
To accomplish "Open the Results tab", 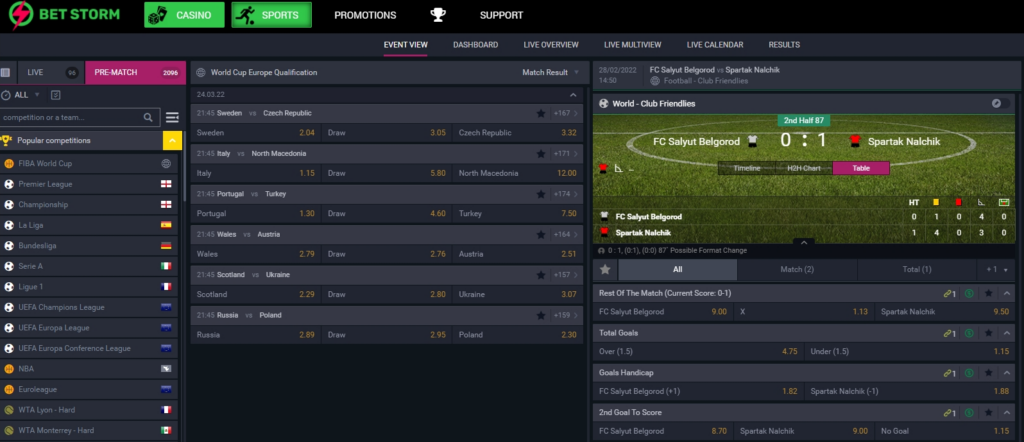I will coord(784,44).
